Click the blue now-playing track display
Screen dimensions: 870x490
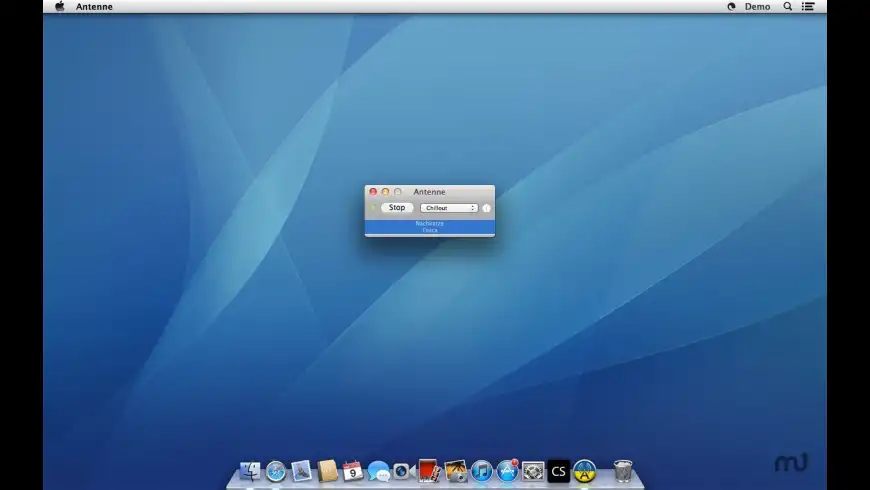point(429,227)
